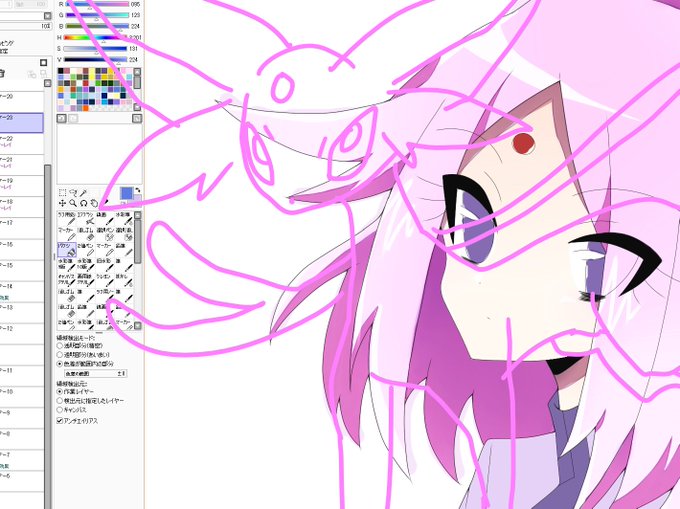Click the scrollbar thumb beside swatches
The image size is (680, 509).
[x=137, y=82]
